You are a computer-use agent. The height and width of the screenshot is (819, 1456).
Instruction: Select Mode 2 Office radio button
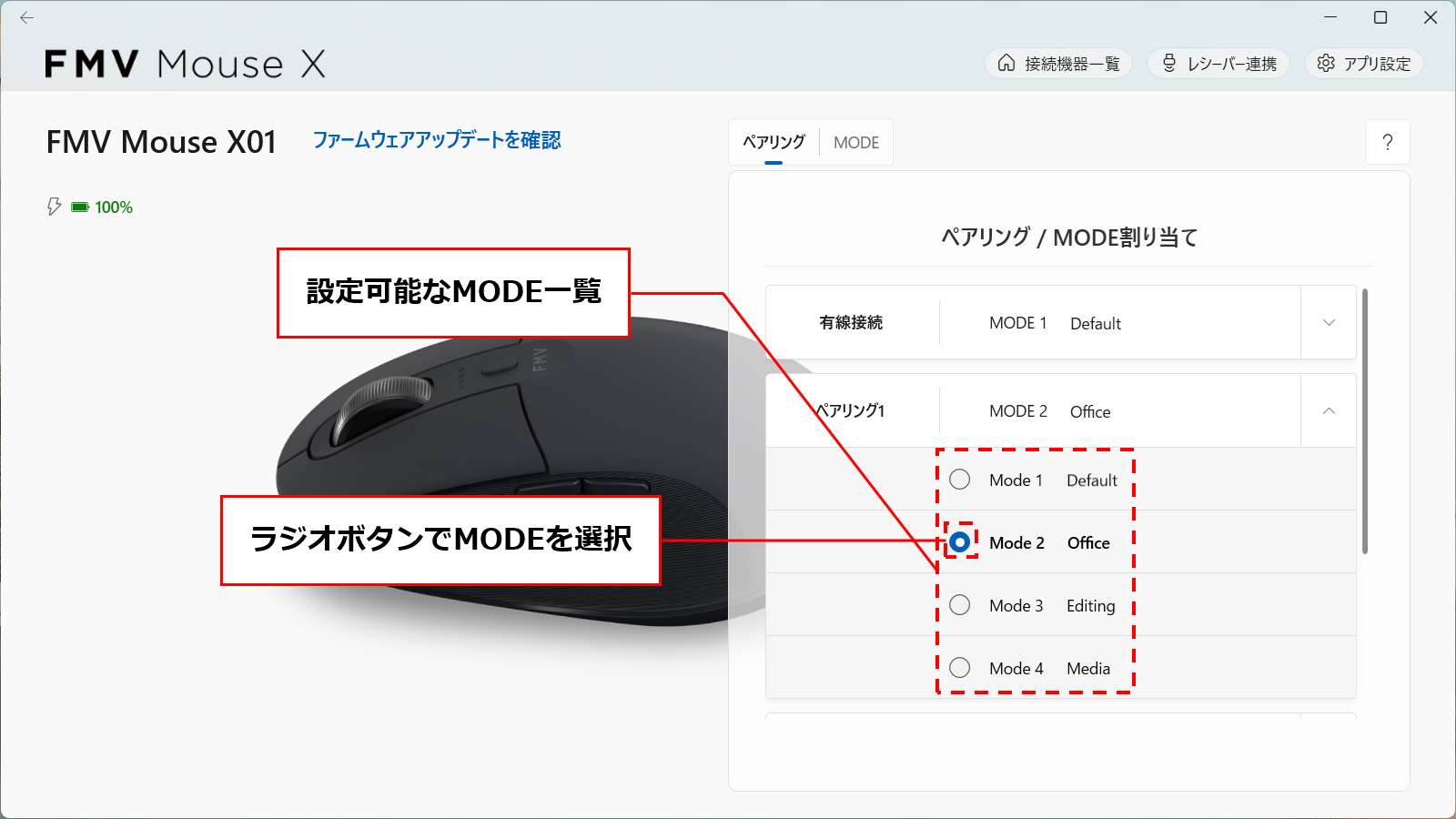pyautogui.click(x=959, y=542)
